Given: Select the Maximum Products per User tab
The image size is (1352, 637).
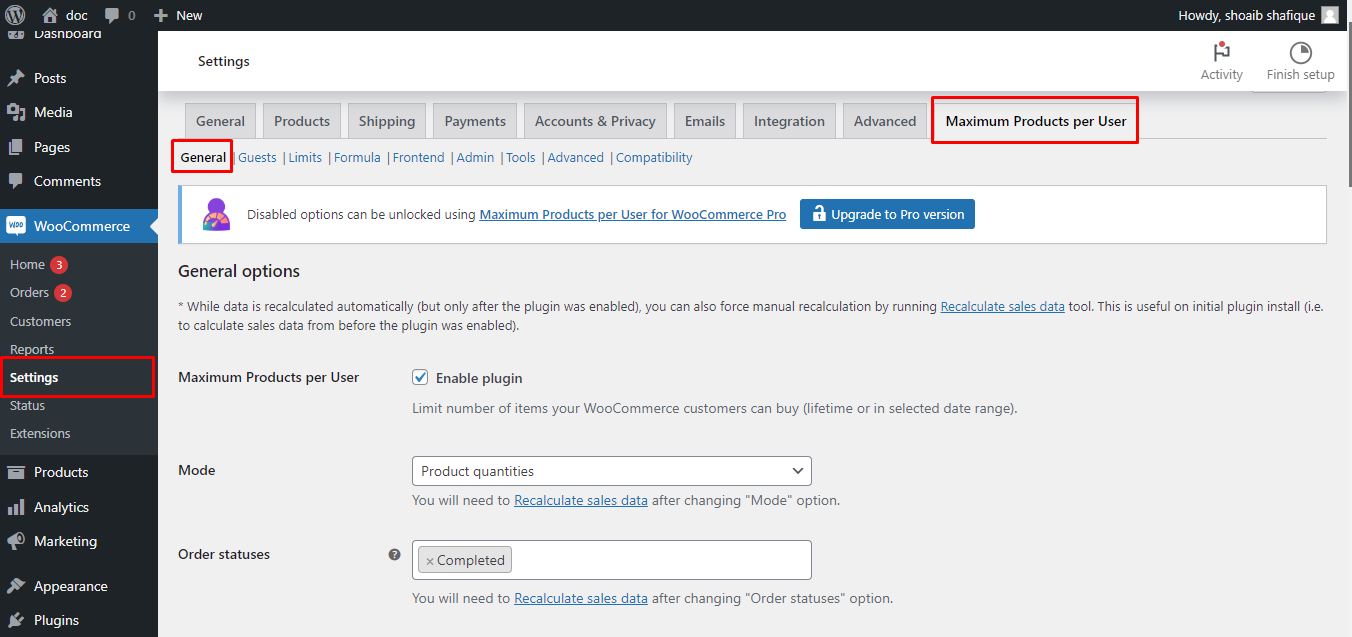Looking at the screenshot, I should point(1036,121).
